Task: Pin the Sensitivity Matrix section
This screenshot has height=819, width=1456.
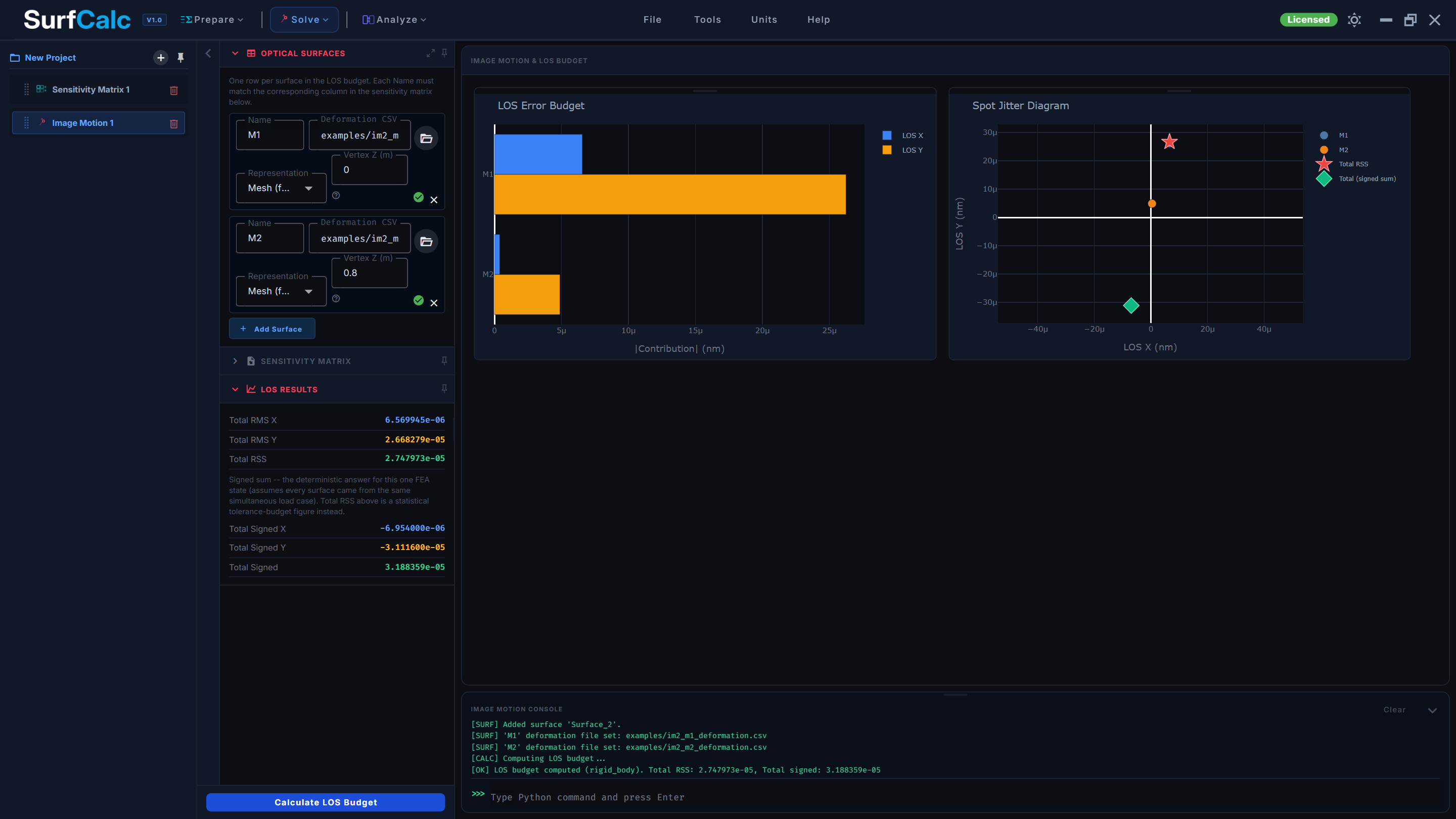Action: tap(444, 360)
